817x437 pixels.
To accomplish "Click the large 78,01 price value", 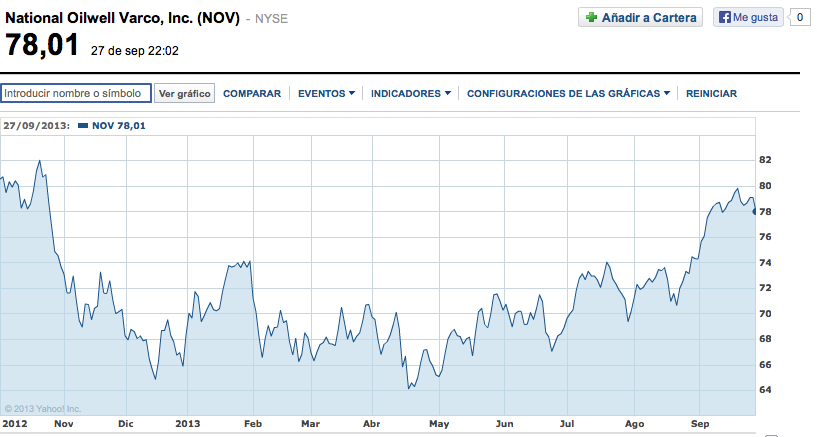I will click(42, 45).
